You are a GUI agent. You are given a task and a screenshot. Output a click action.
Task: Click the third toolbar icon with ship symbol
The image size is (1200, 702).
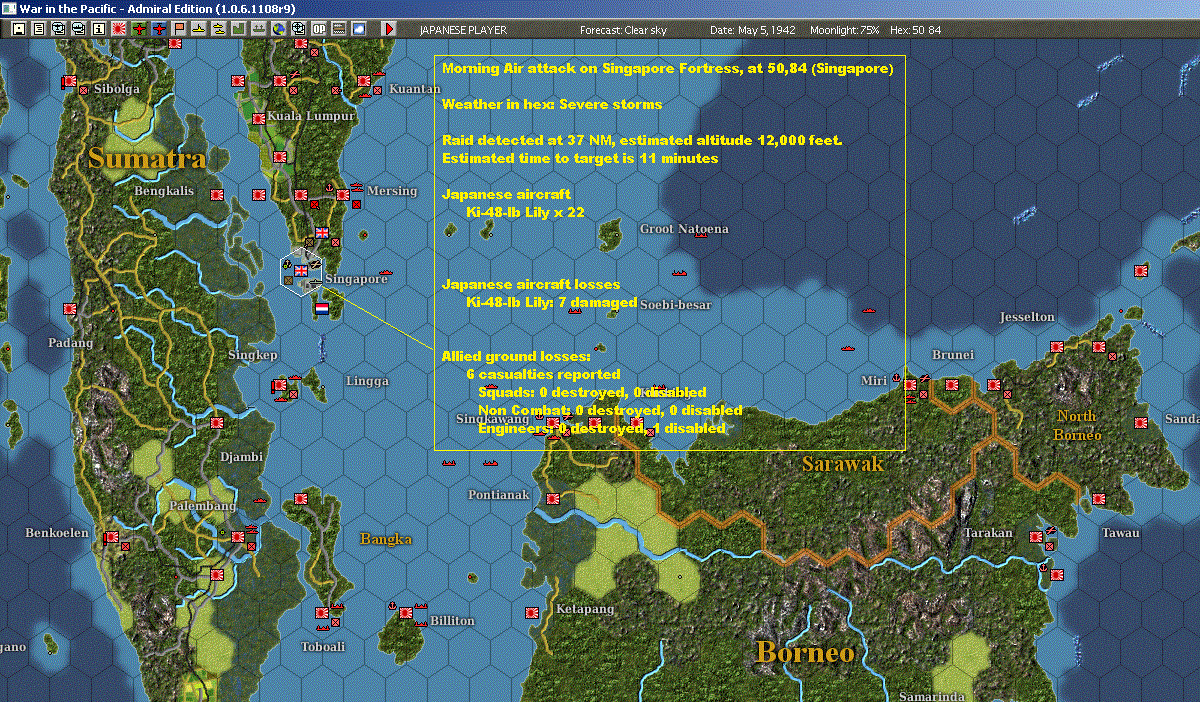[x=58, y=29]
